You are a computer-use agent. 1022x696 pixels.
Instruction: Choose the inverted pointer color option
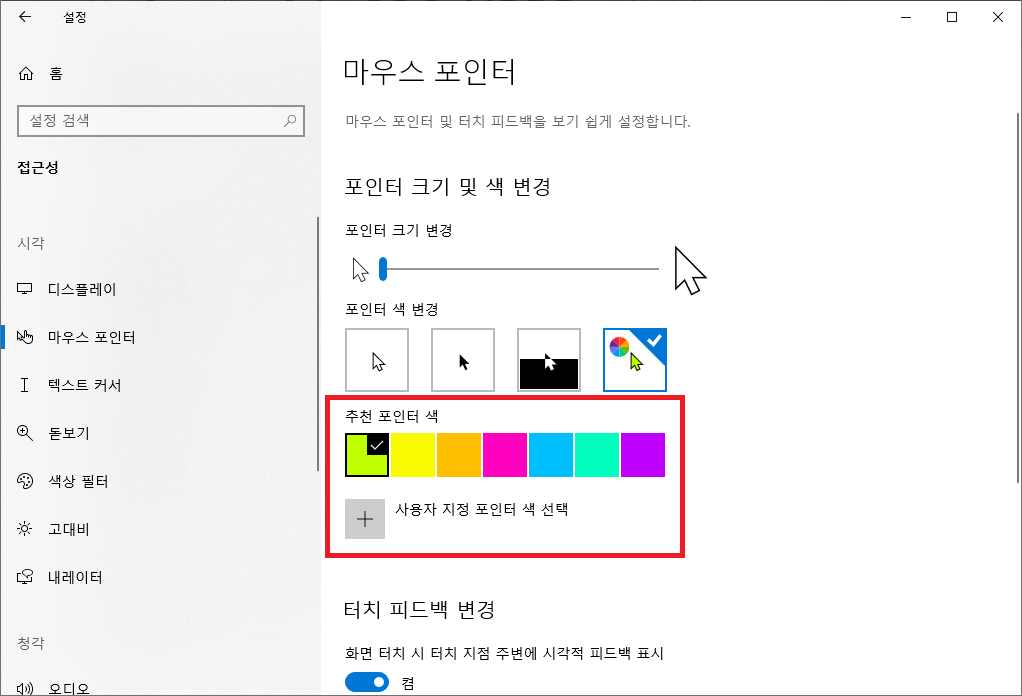[549, 360]
